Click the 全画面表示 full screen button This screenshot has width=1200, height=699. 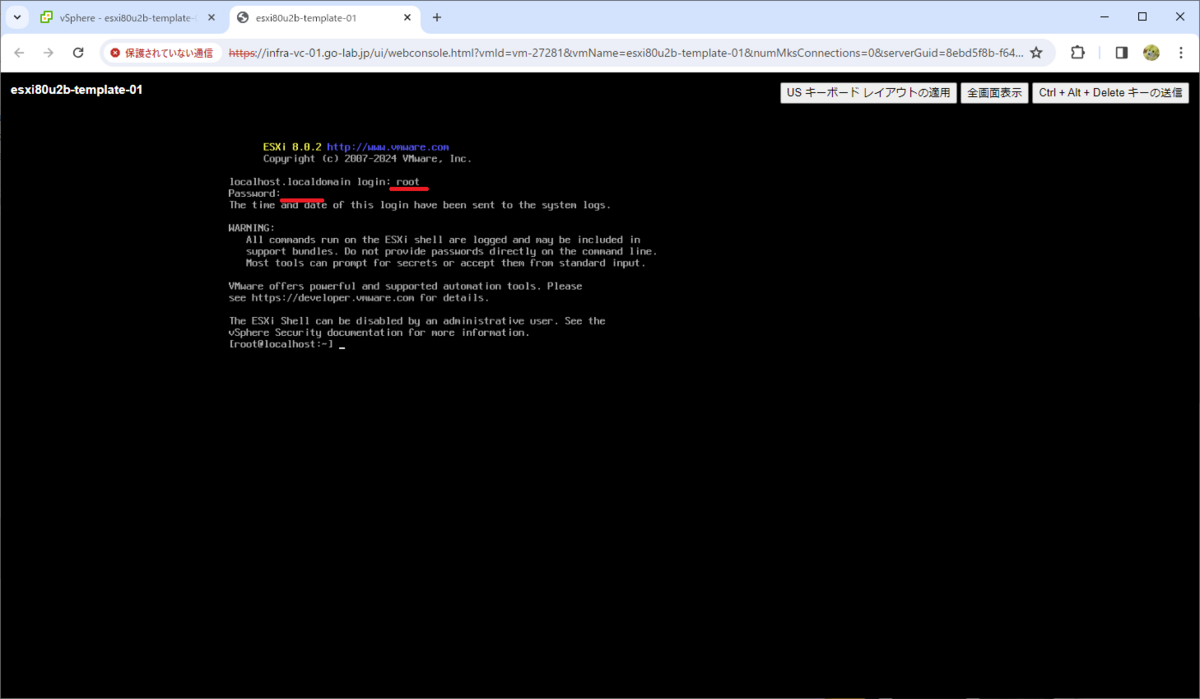(x=994, y=93)
